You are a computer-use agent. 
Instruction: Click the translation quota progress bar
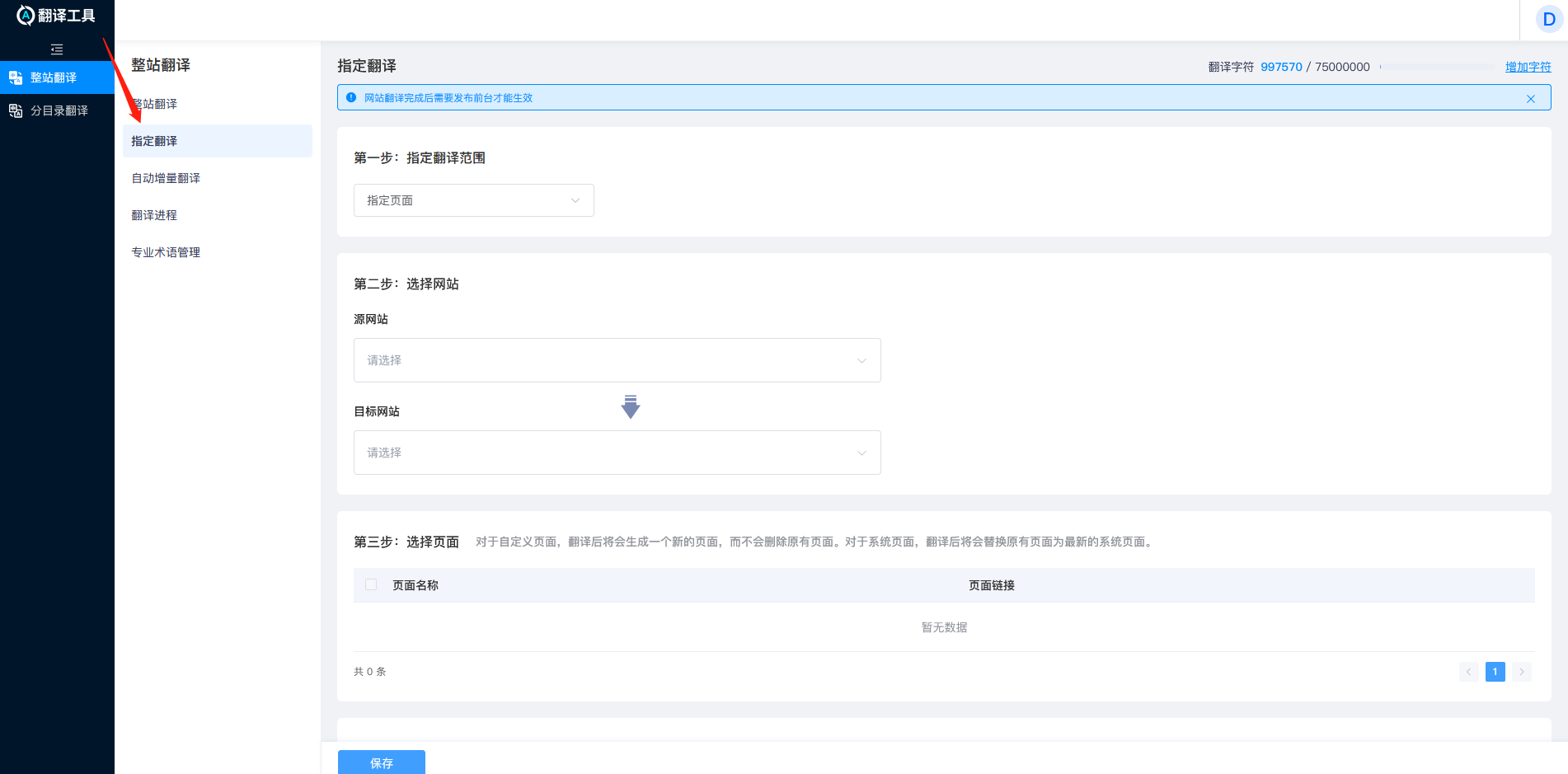[1439, 67]
